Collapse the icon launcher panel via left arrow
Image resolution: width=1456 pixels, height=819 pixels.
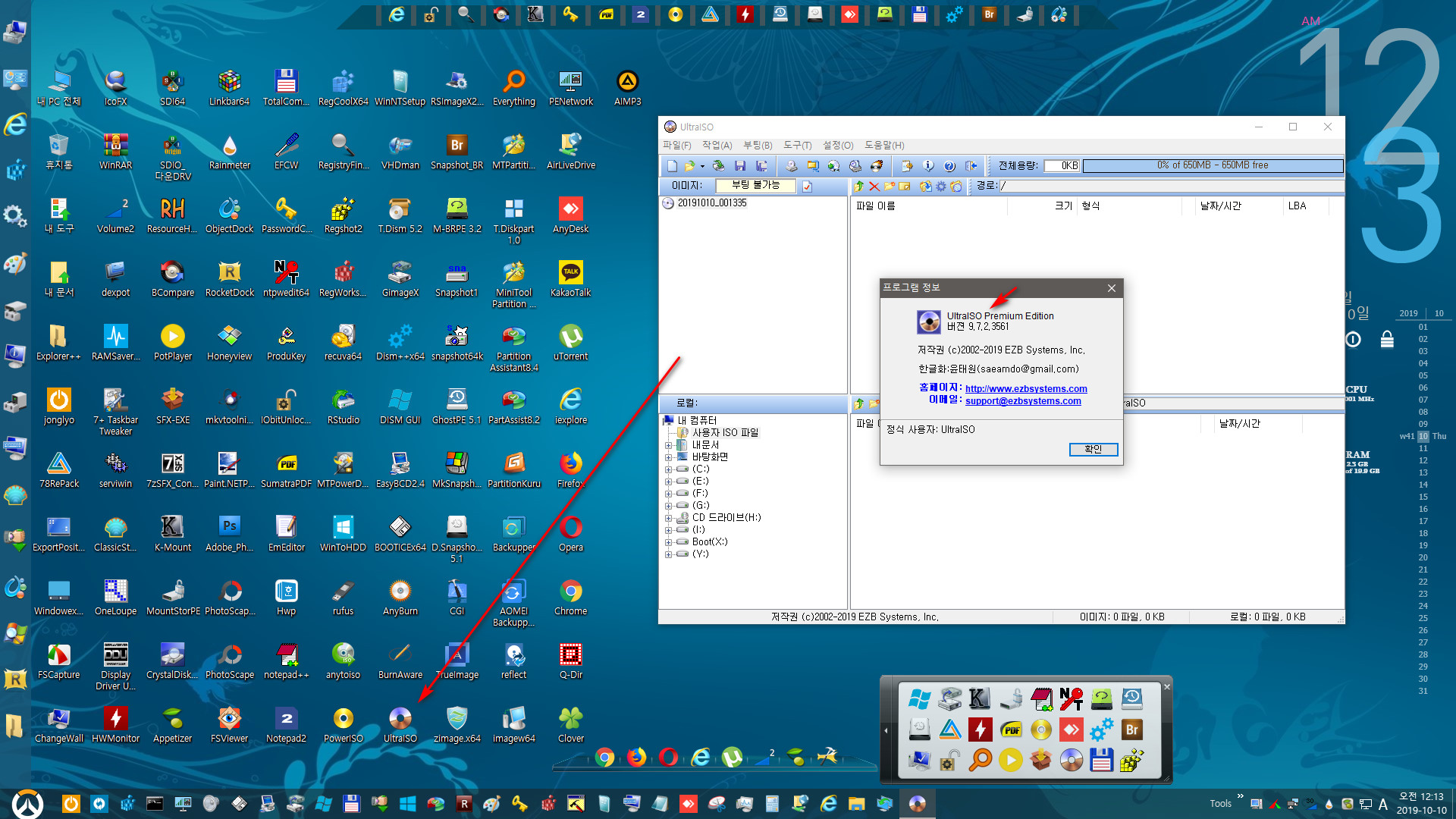886,730
